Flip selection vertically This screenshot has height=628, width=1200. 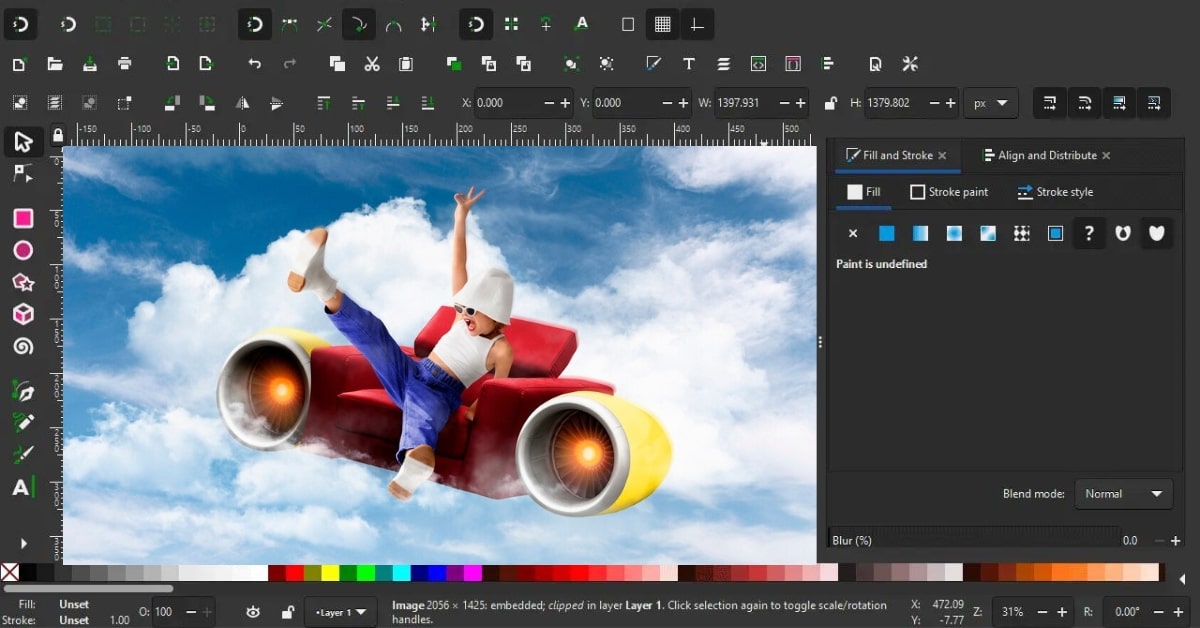click(276, 103)
